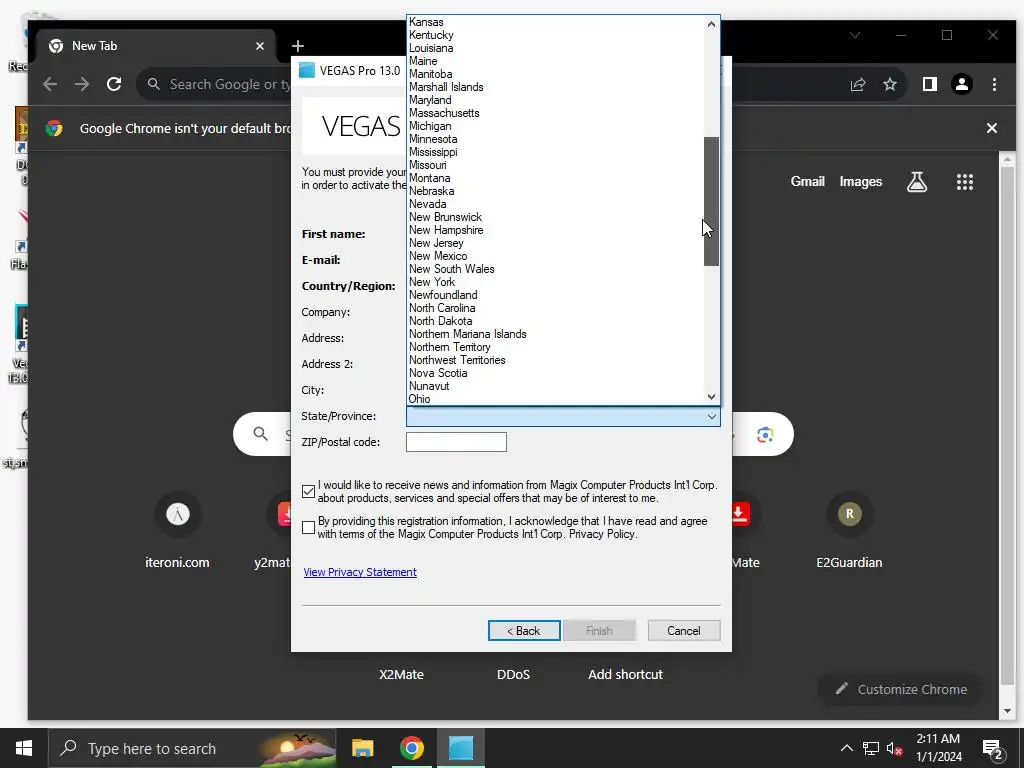Open Google apps grid icon
1024x768 pixels.
point(965,182)
